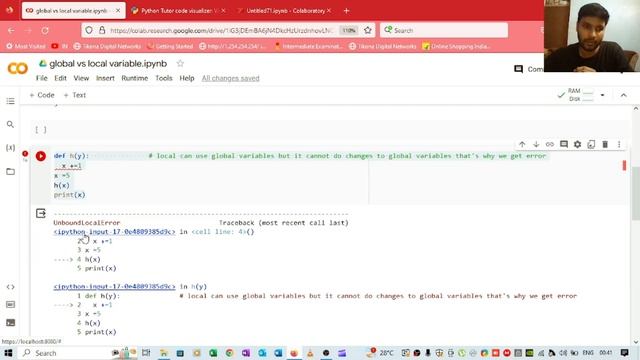Rename notebook title global vs local variable.ipynb

108,64
